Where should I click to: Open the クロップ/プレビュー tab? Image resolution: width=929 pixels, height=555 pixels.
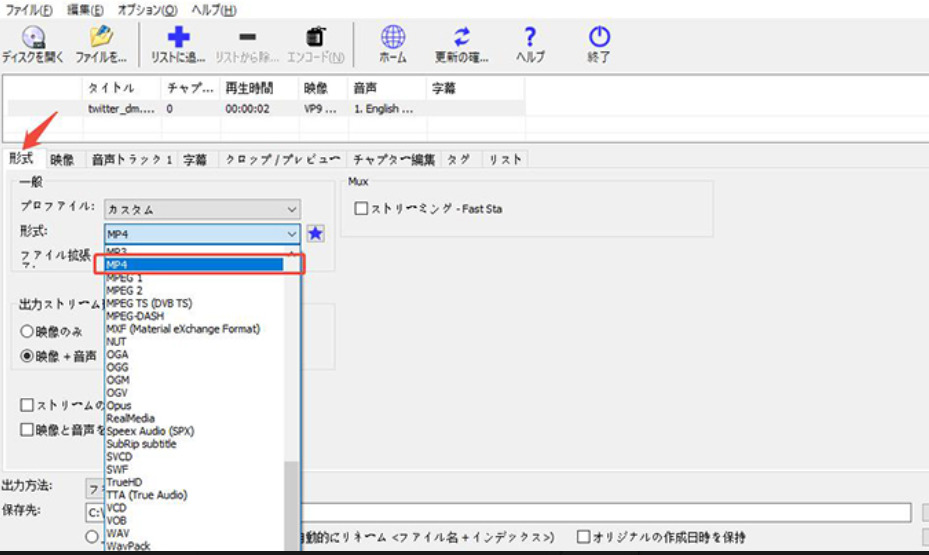click(283, 159)
